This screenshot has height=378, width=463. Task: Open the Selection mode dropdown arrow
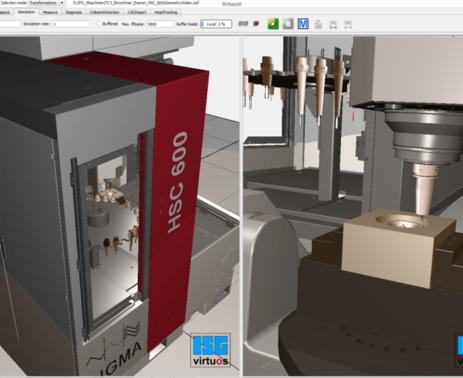(x=62, y=3)
